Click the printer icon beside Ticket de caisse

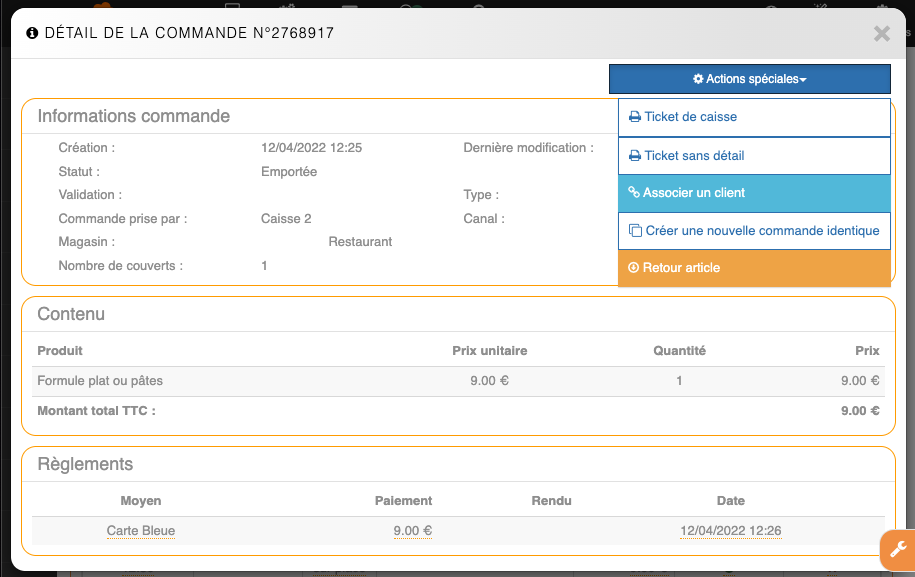point(634,117)
